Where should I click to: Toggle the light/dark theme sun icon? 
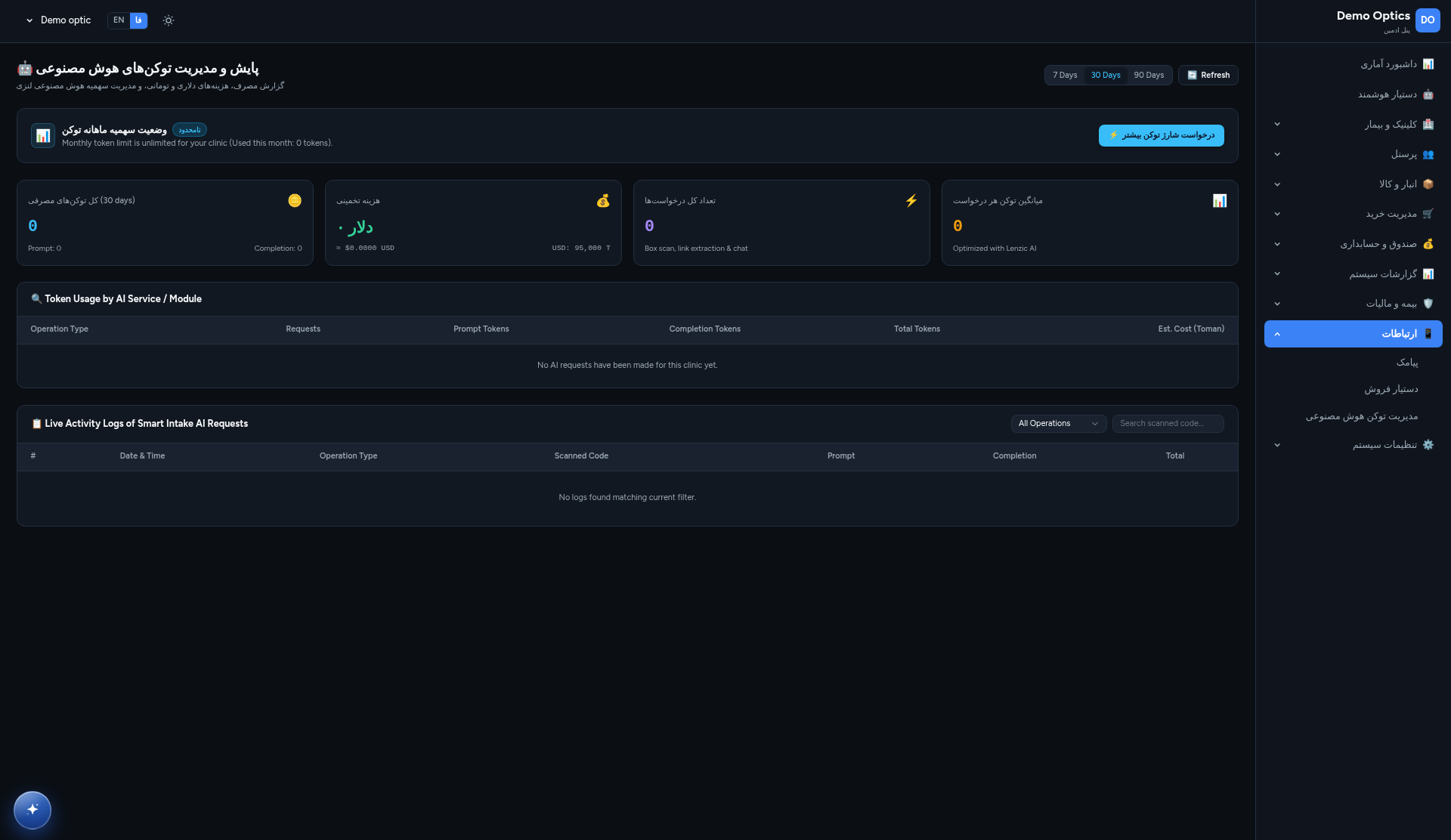(x=169, y=20)
